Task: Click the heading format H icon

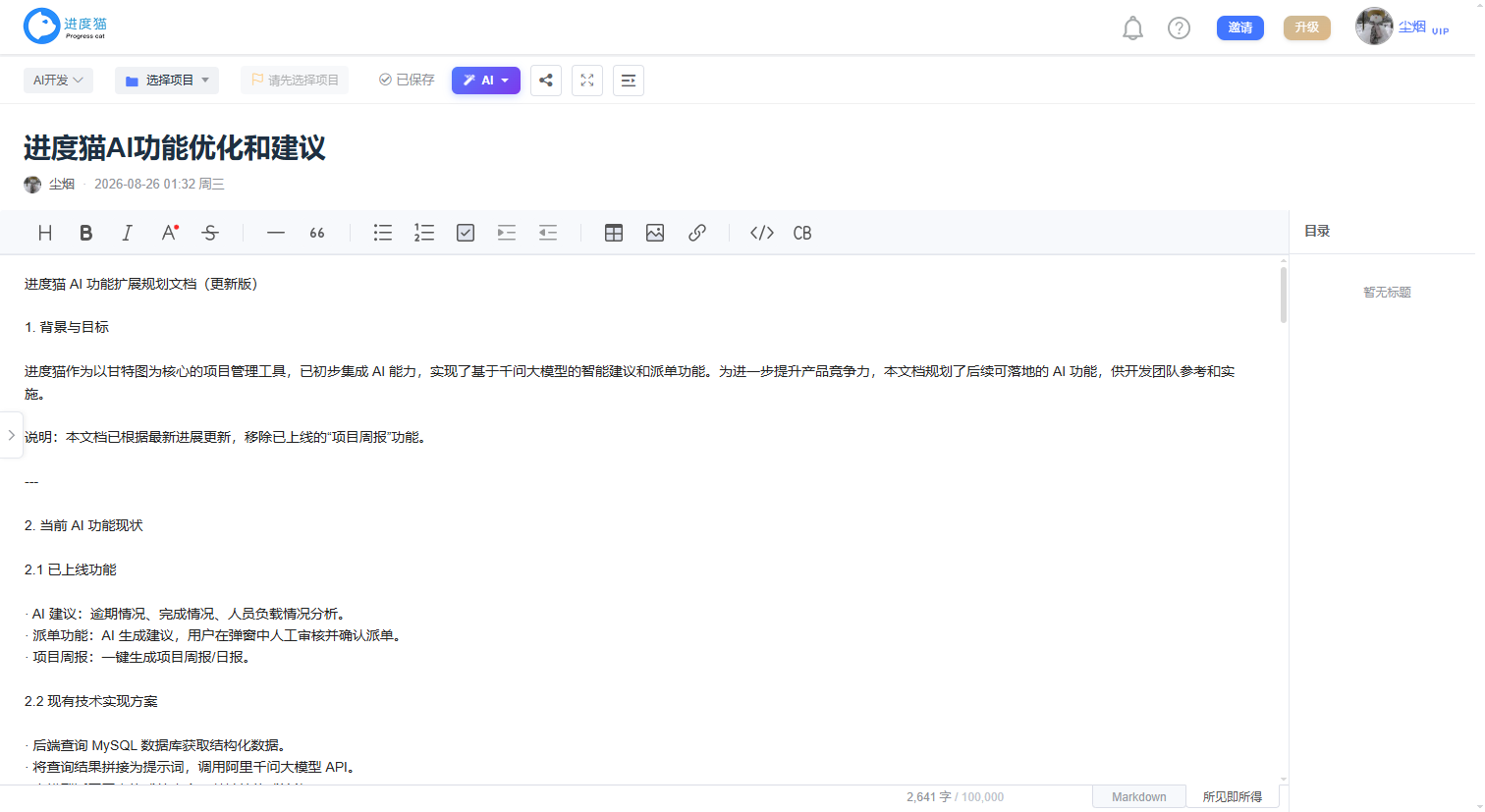Action: click(45, 233)
